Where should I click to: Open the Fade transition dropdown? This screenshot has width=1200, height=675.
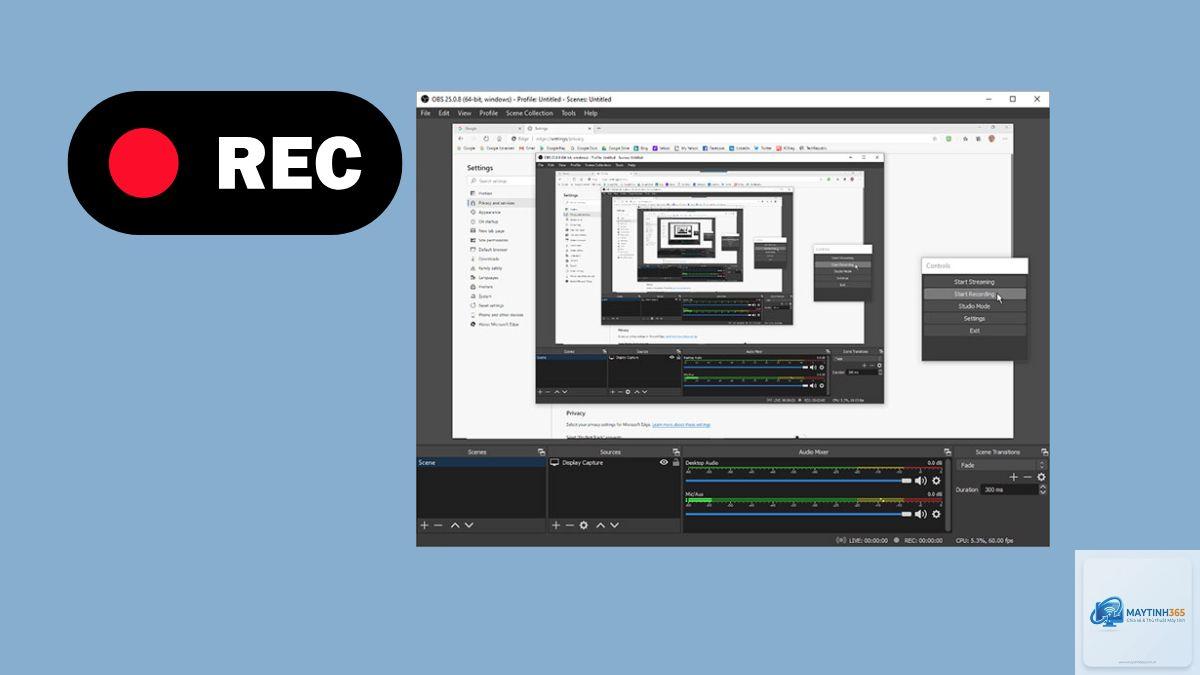[x=1002, y=465]
